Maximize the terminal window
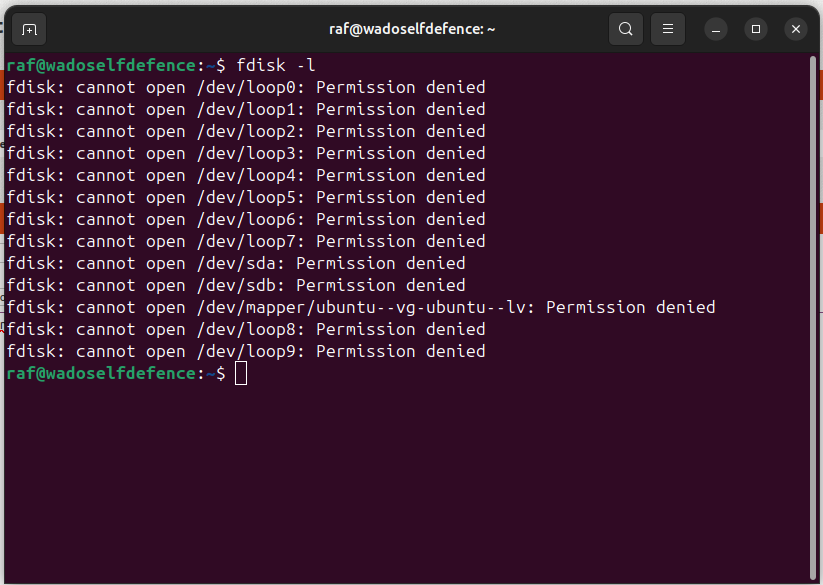 click(756, 29)
